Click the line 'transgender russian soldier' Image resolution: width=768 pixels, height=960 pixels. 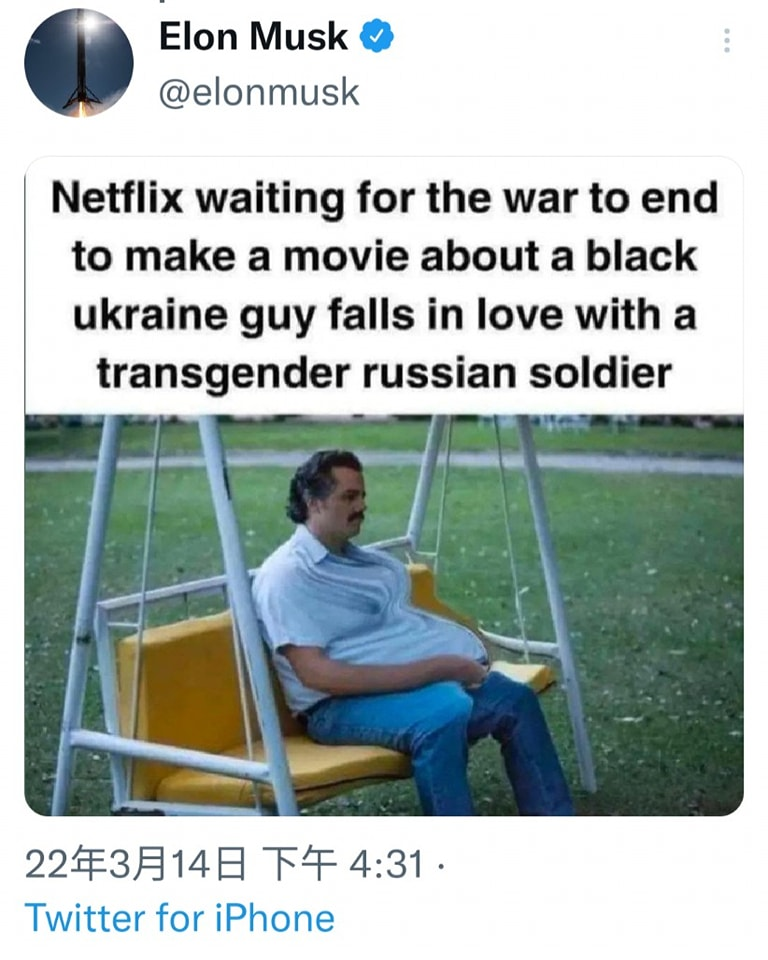point(384,373)
